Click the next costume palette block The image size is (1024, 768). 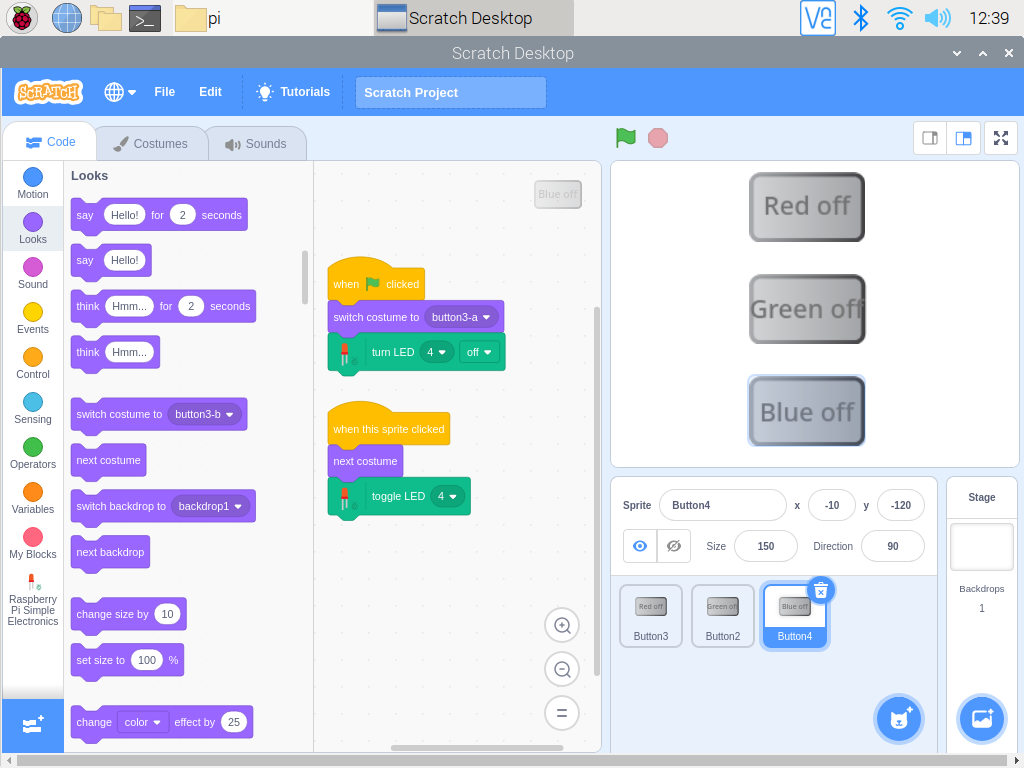click(108, 461)
